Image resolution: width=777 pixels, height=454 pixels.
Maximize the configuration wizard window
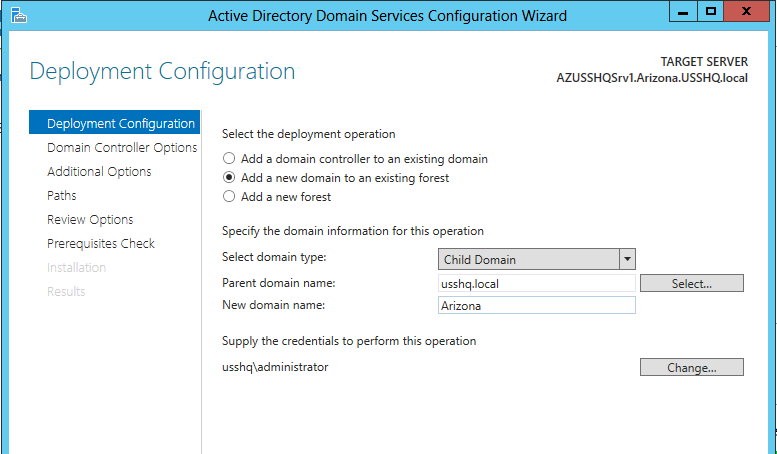711,12
